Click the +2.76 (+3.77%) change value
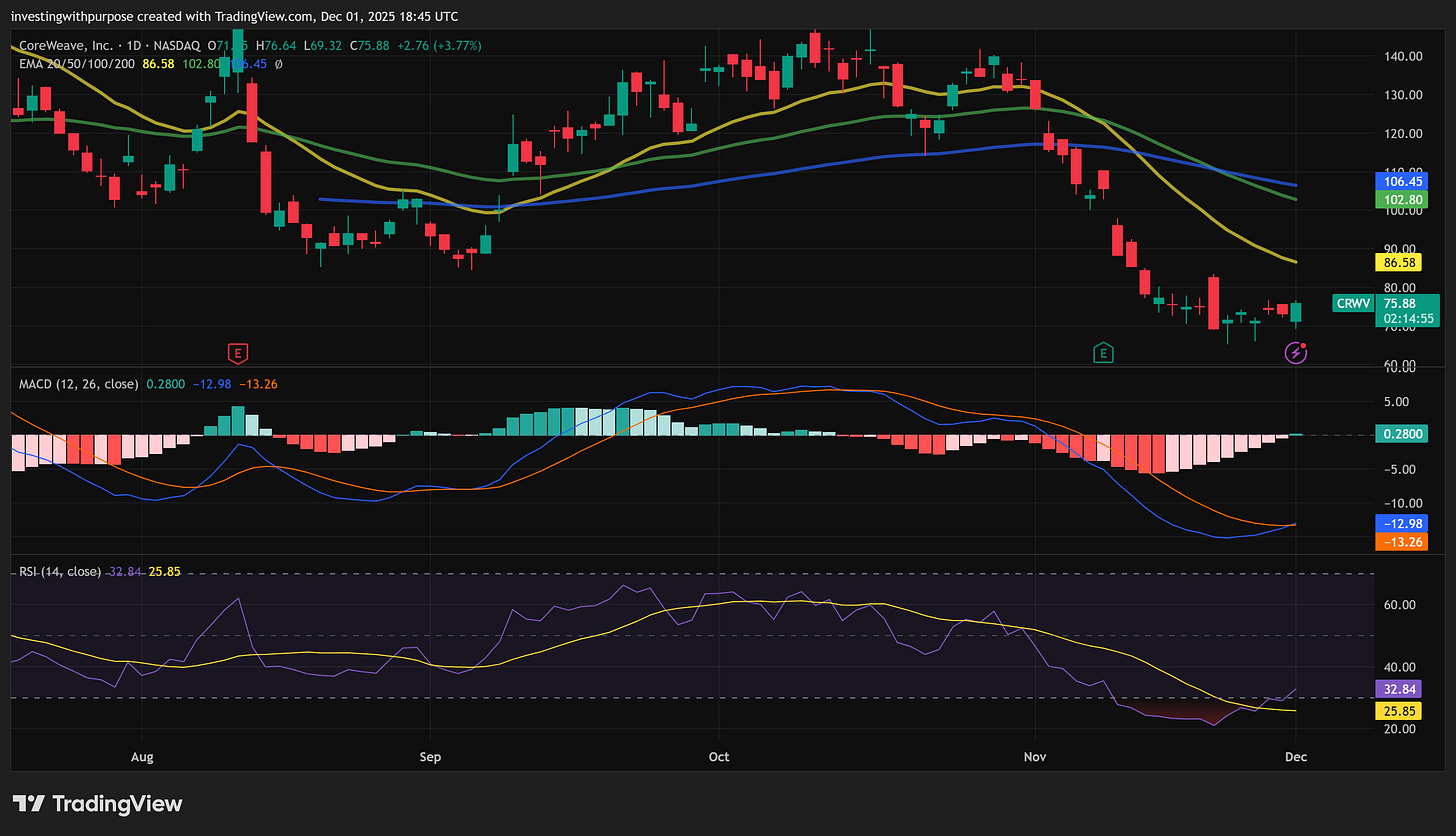Screen dimensions: 1456x836 440,45
